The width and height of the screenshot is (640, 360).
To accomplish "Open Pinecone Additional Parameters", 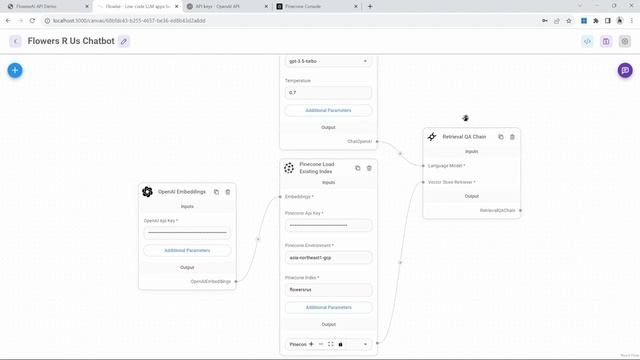I will tap(328, 307).
